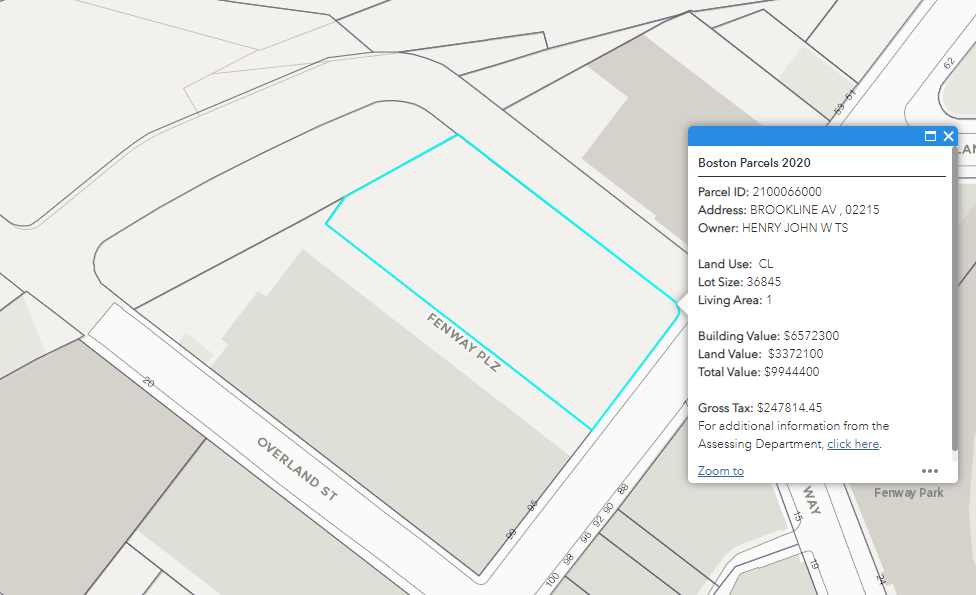
Task: Maximize the Boston Parcels popup
Action: [930, 136]
